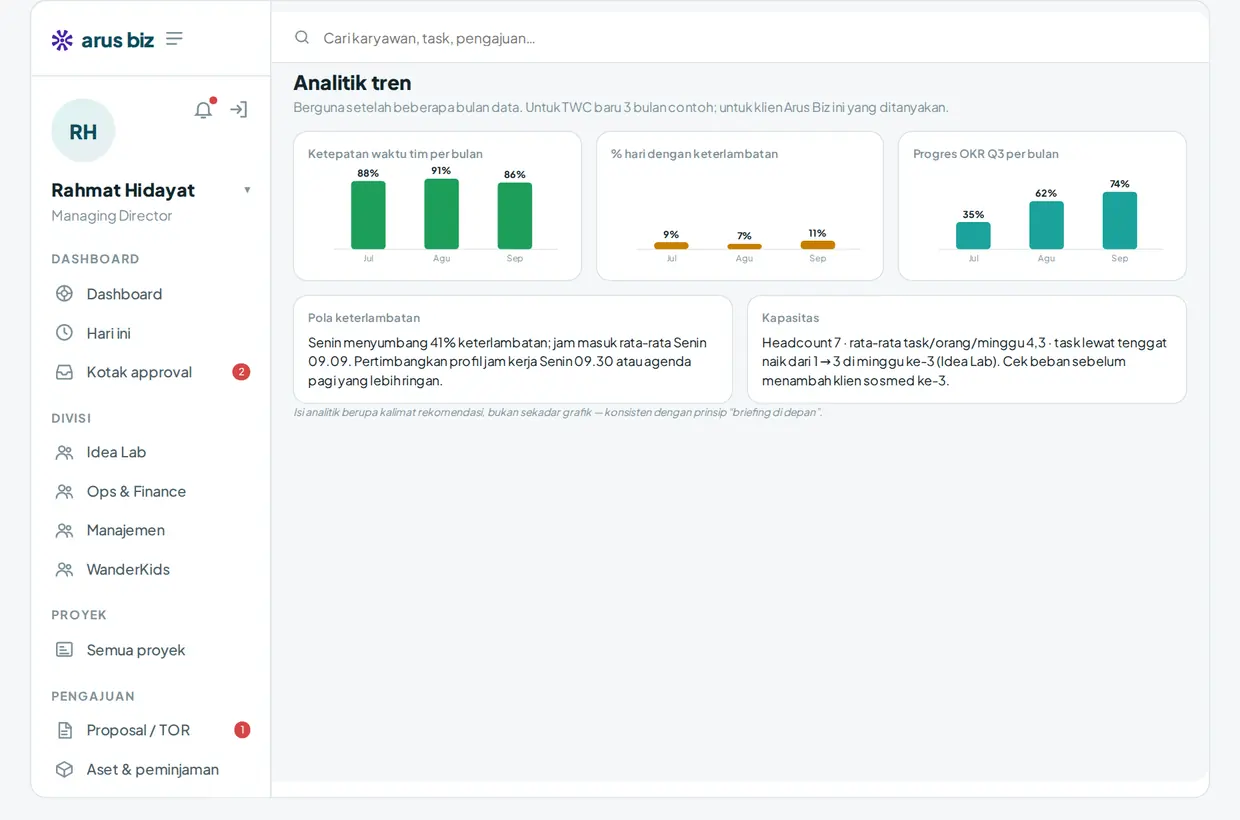1240x820 pixels.
Task: Click the arus biz brand text
Action: click(x=118, y=40)
